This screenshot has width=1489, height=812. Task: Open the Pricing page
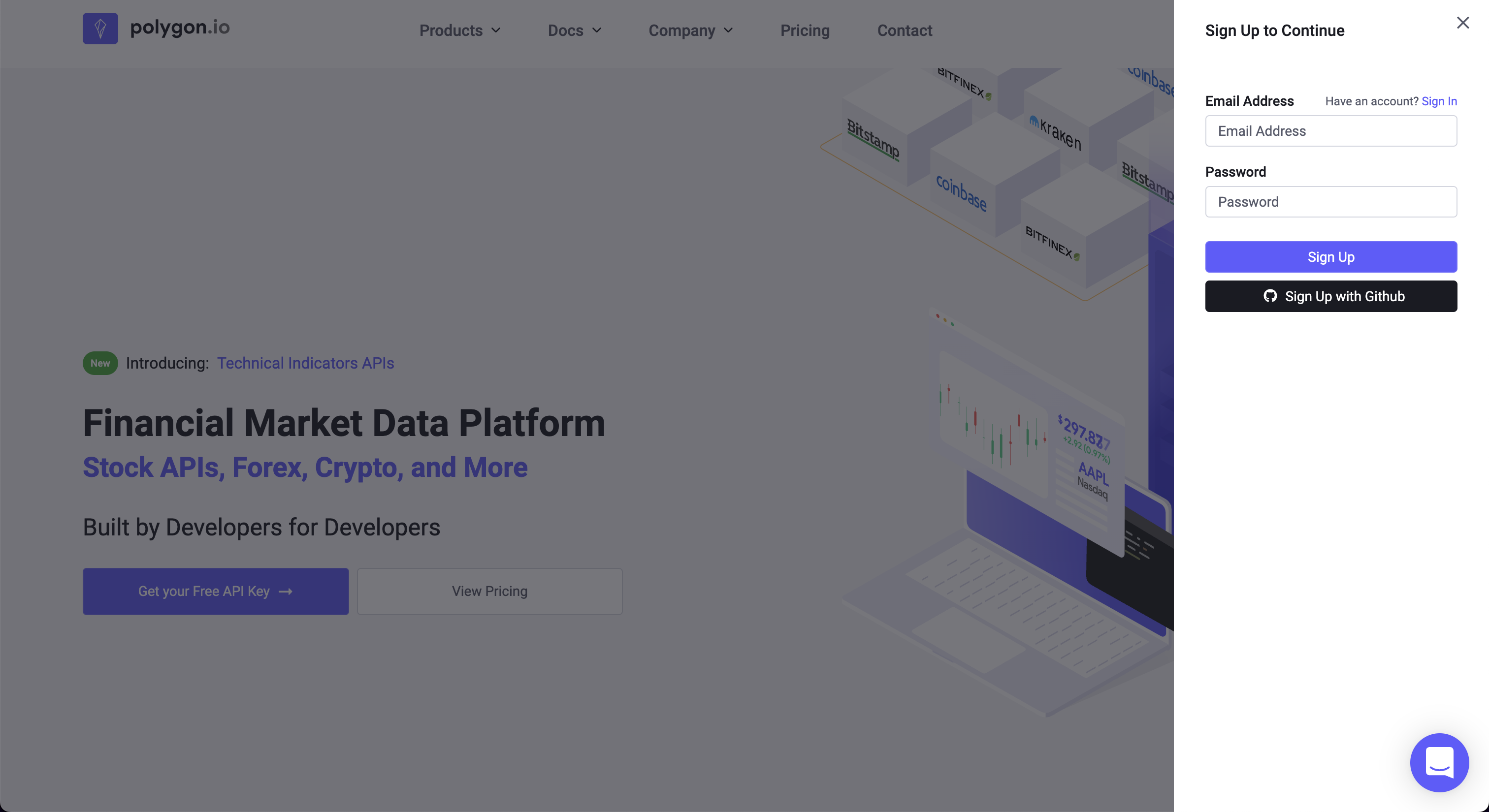coord(805,31)
